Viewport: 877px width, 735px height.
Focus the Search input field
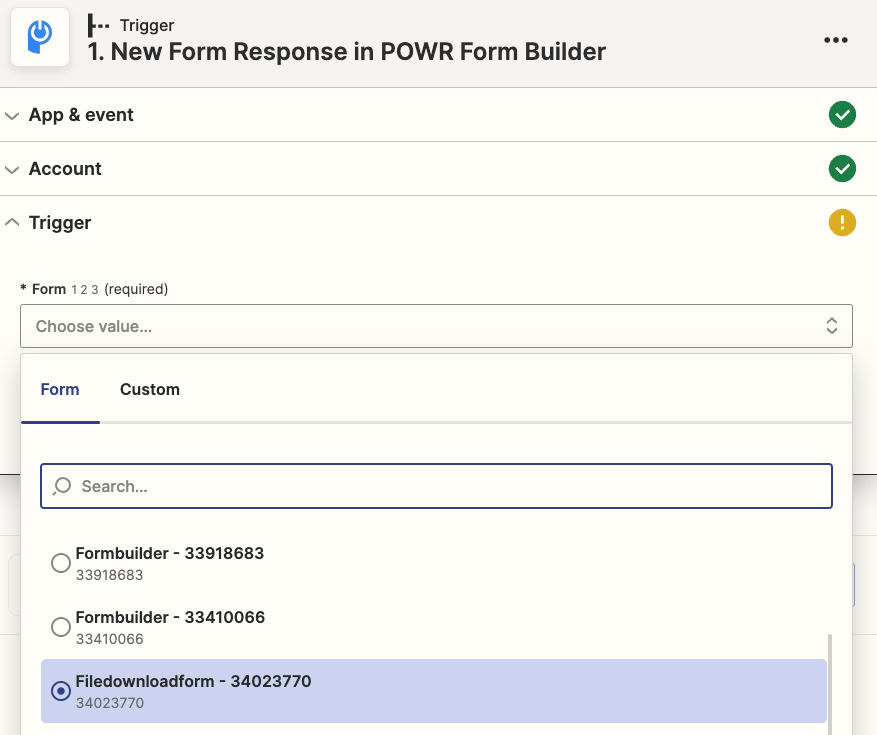tap(436, 486)
